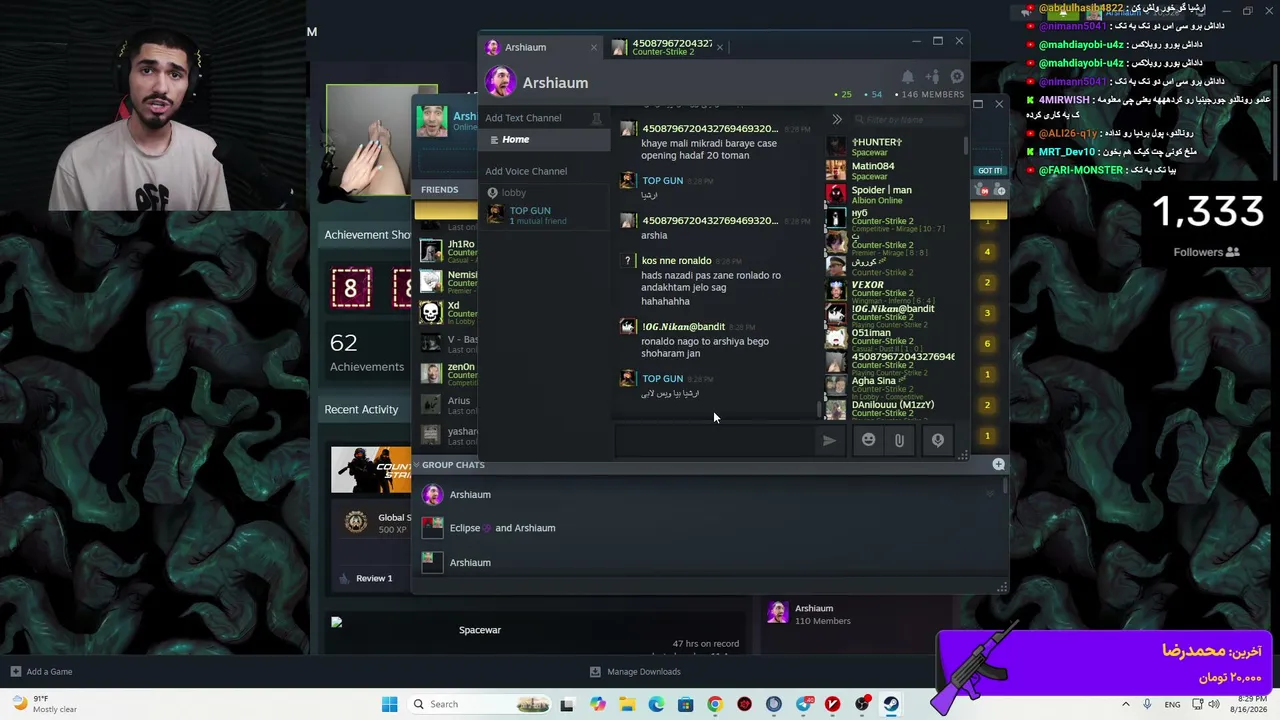1280x720 pixels.
Task: Click the weather widget showing 91°F
Action: (x=45, y=704)
